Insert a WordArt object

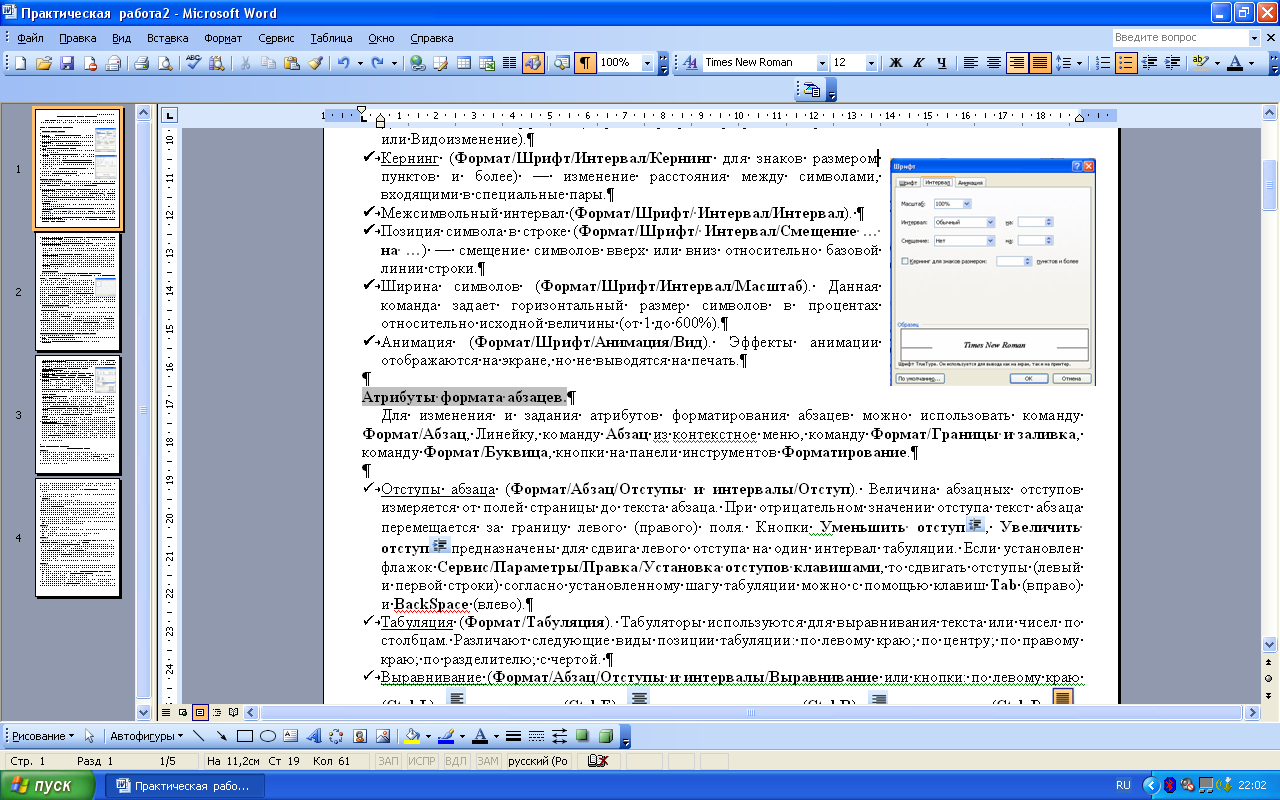coord(314,736)
